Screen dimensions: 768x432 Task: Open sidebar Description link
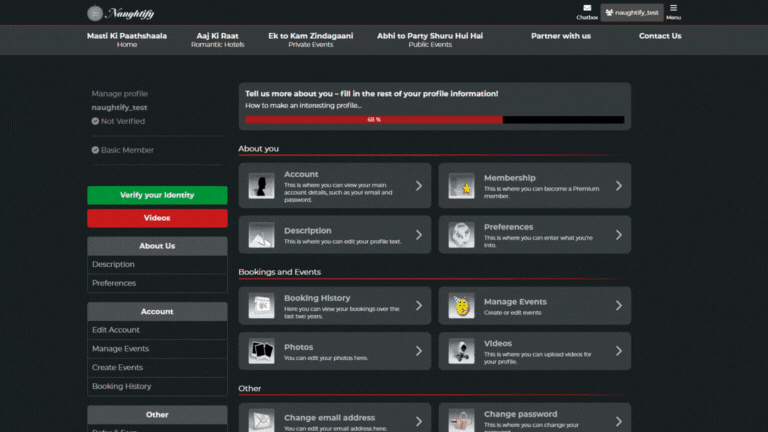pos(157,264)
